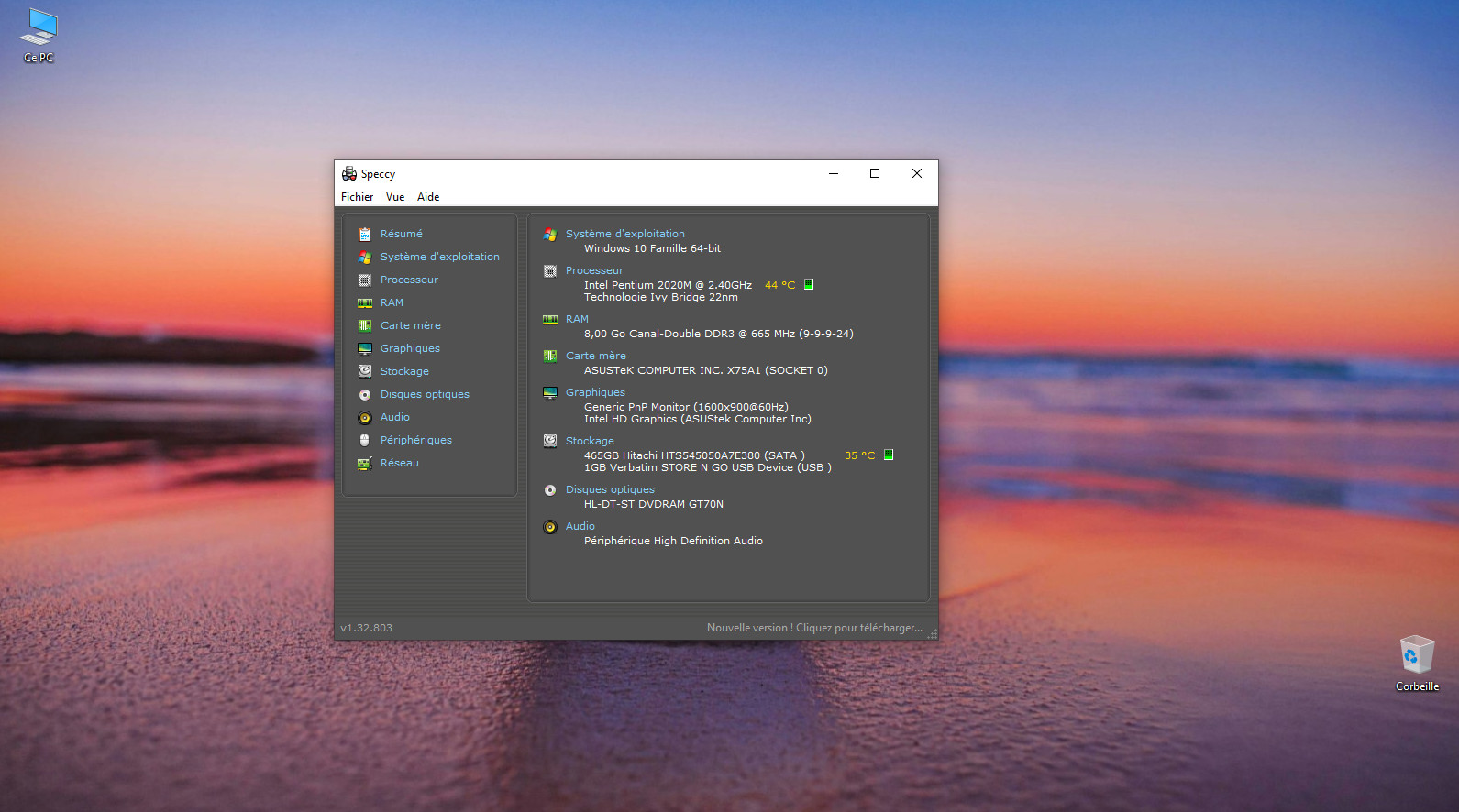
Task: Open Audio section in sidebar
Action: click(395, 417)
